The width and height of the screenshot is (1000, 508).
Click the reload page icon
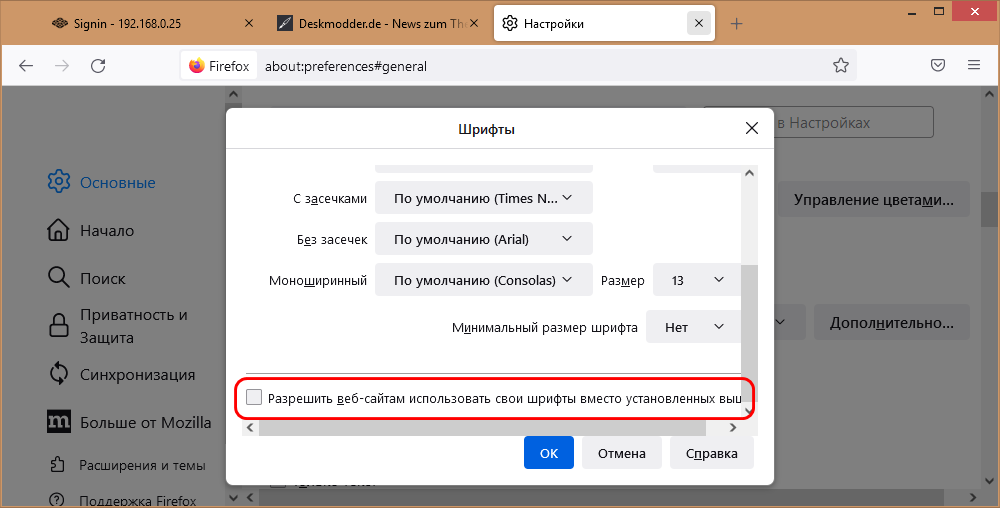pyautogui.click(x=98, y=66)
